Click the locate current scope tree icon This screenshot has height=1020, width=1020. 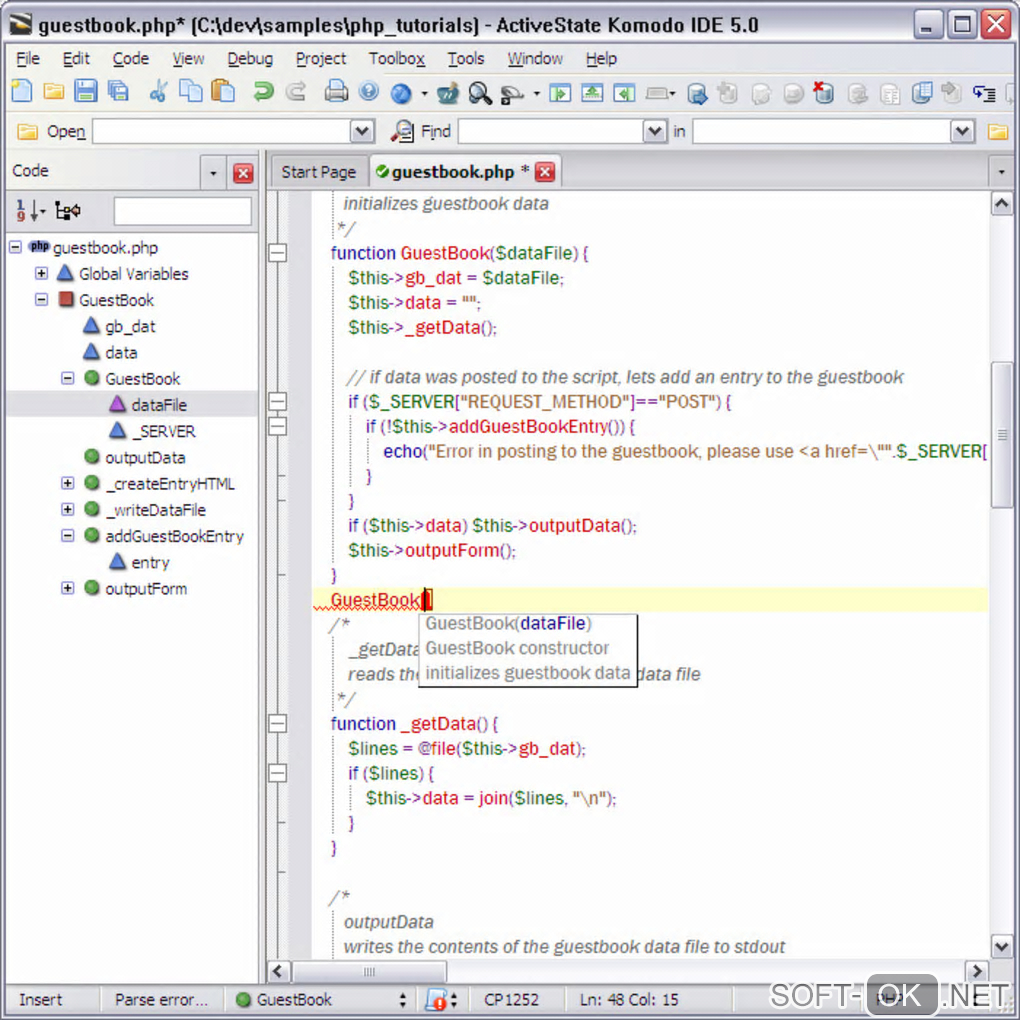click(x=68, y=211)
